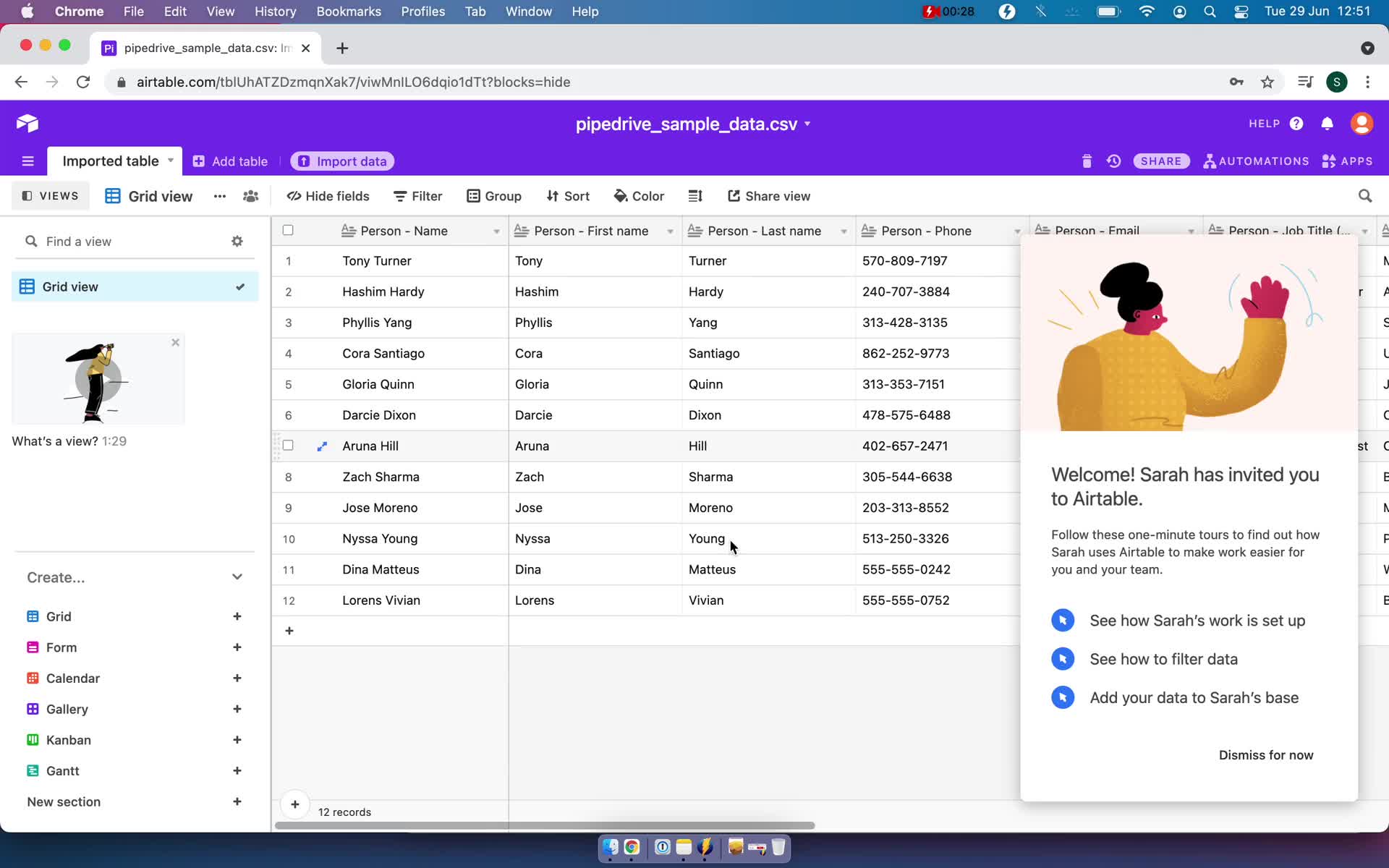Click Share view button
The image size is (1389, 868).
coord(769,196)
